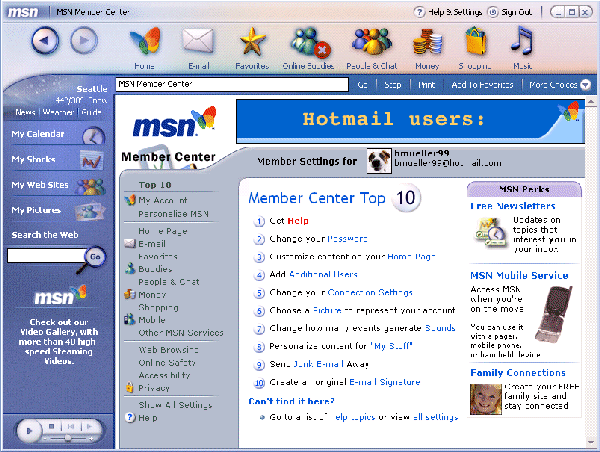Click the Help & Settings question icon
Screen dimensions: 600x452
pyautogui.click(x=419, y=12)
